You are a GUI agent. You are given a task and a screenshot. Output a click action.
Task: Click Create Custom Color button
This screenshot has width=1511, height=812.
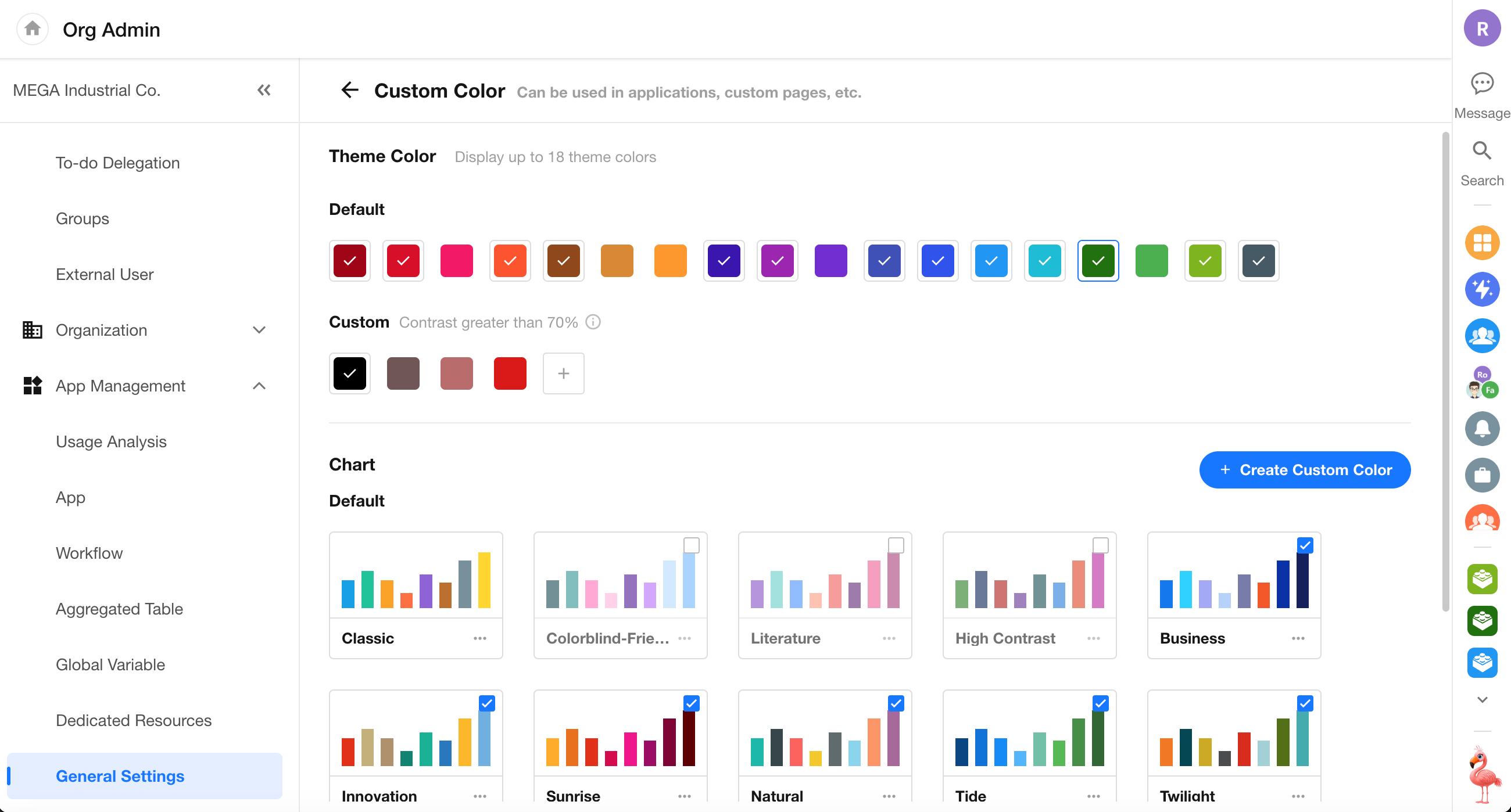[x=1305, y=470]
